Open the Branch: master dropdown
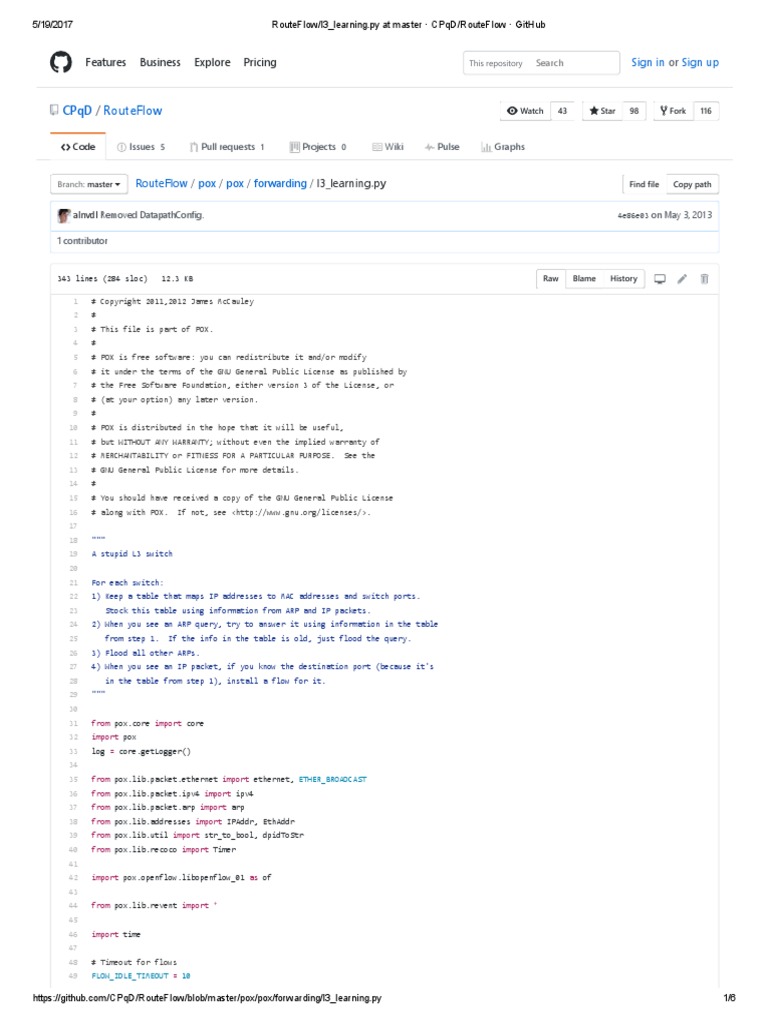Viewport: 768px width, 1024px height. (x=89, y=184)
